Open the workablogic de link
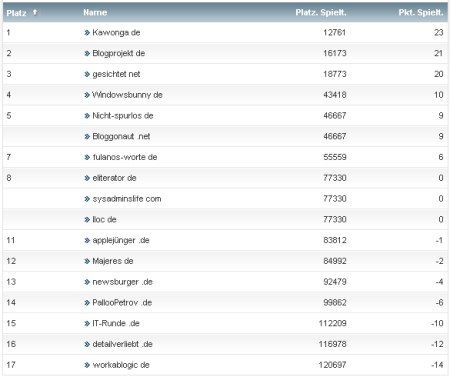 (x=121, y=365)
